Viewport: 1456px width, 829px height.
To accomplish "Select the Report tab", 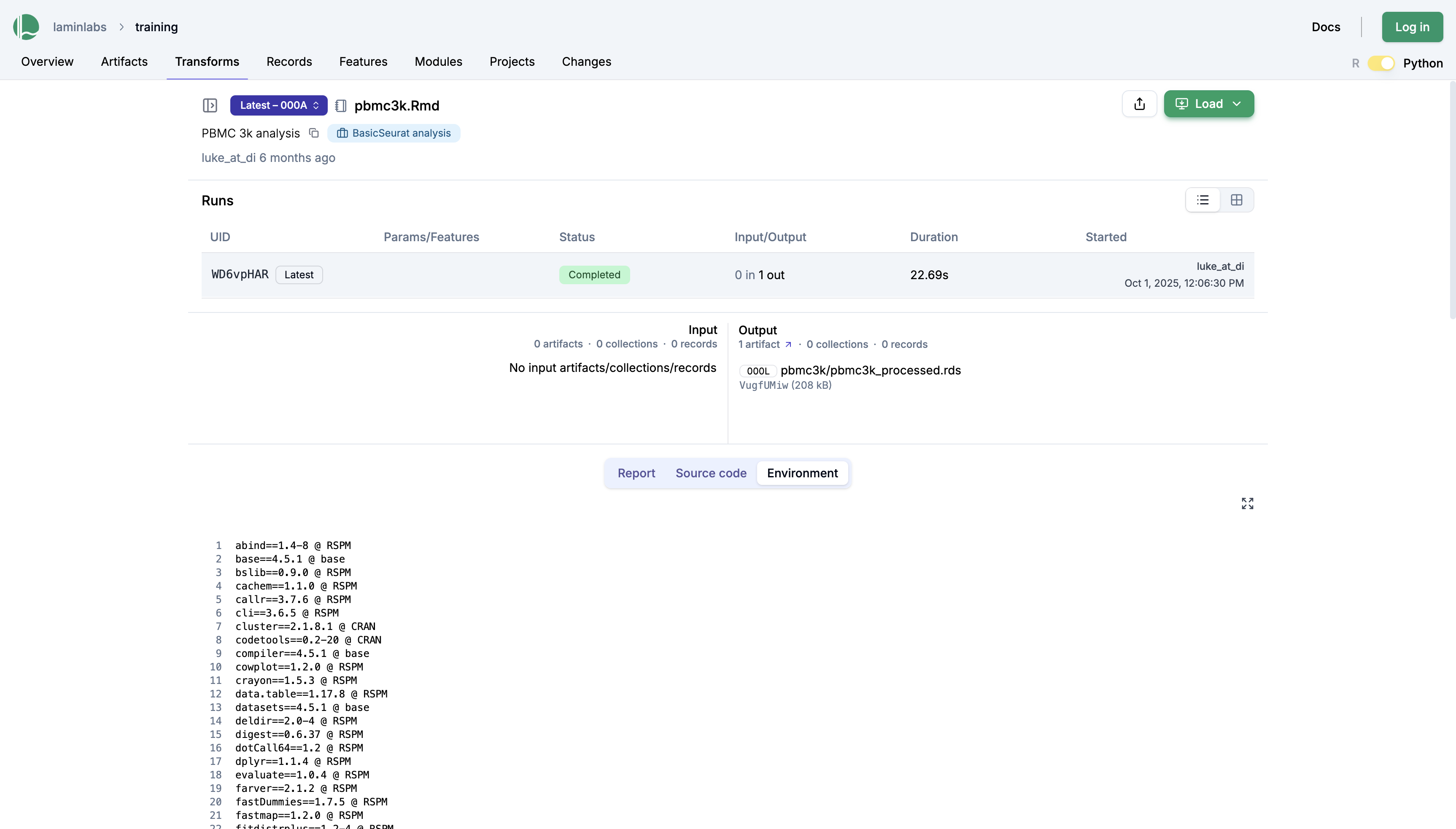I will tap(636, 473).
